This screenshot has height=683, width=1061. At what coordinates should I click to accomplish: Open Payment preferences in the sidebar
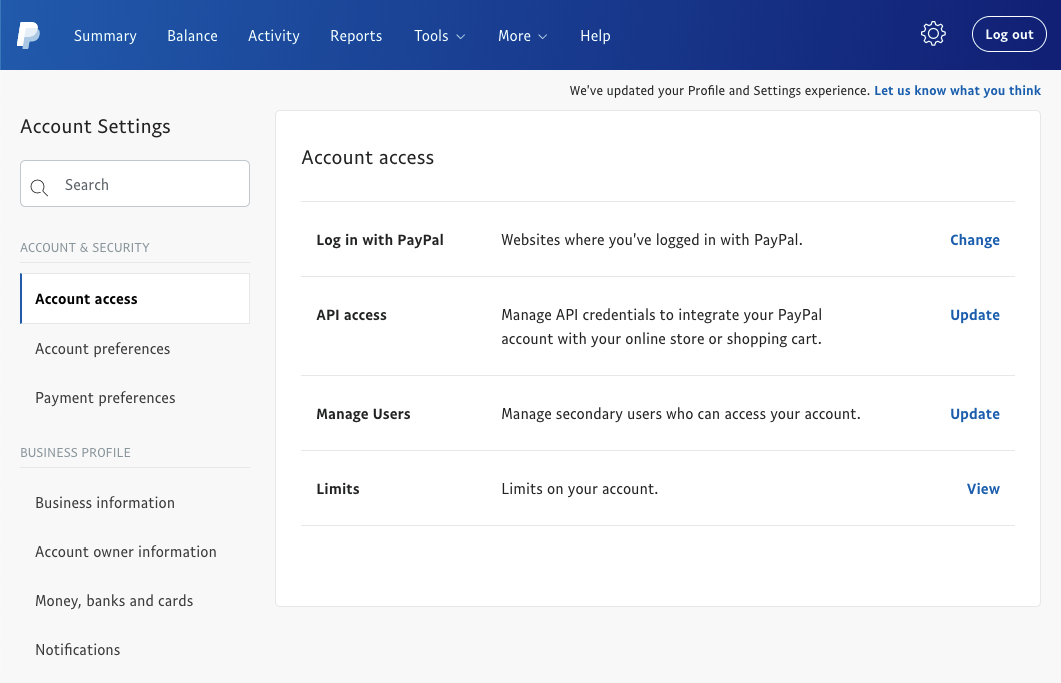pos(105,398)
